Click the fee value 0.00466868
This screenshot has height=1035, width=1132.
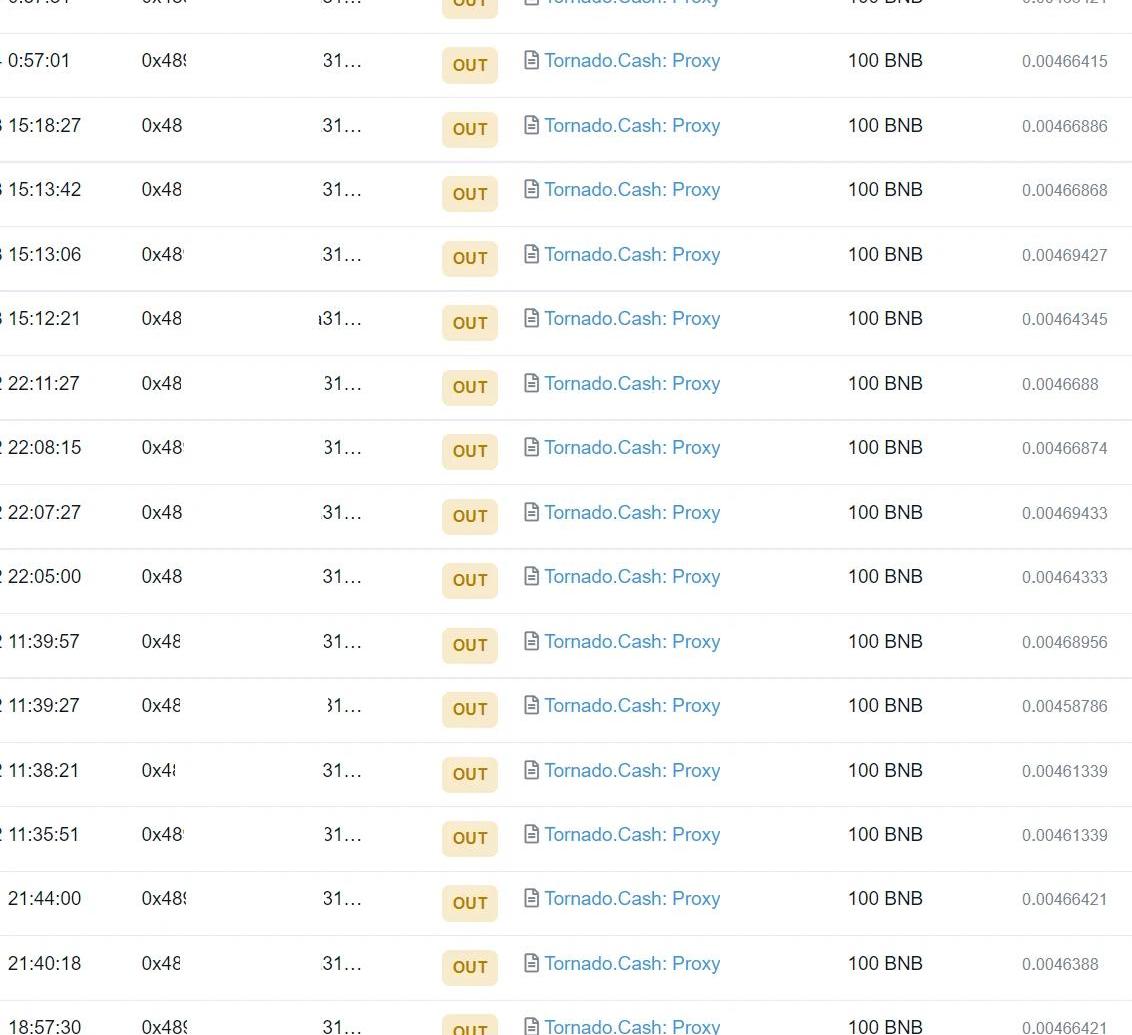1064,191
